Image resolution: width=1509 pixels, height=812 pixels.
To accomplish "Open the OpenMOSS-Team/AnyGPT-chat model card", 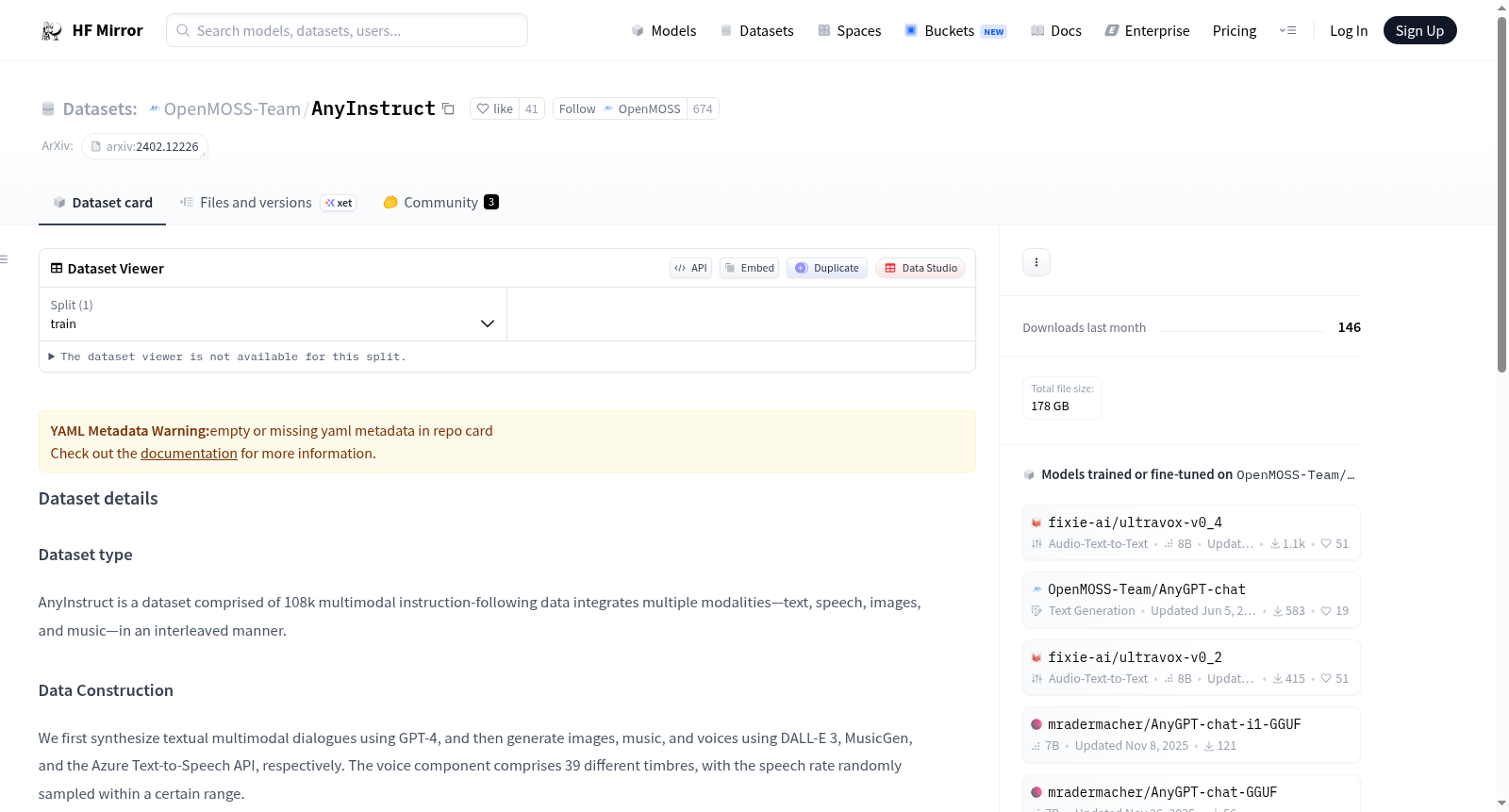I will pyautogui.click(x=1191, y=600).
